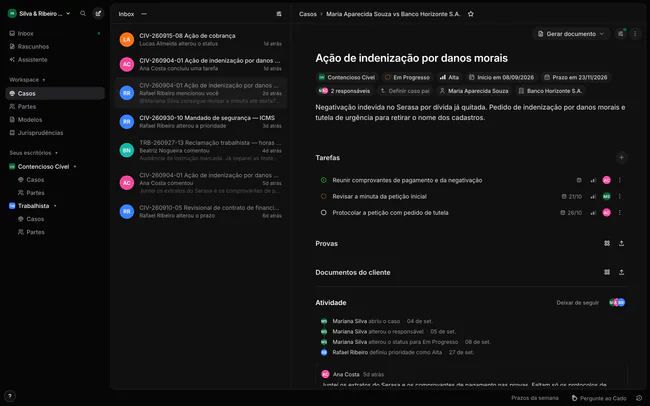650x406 pixels.
Task: Open options for Protocolar a petição task
Action: coord(620,213)
